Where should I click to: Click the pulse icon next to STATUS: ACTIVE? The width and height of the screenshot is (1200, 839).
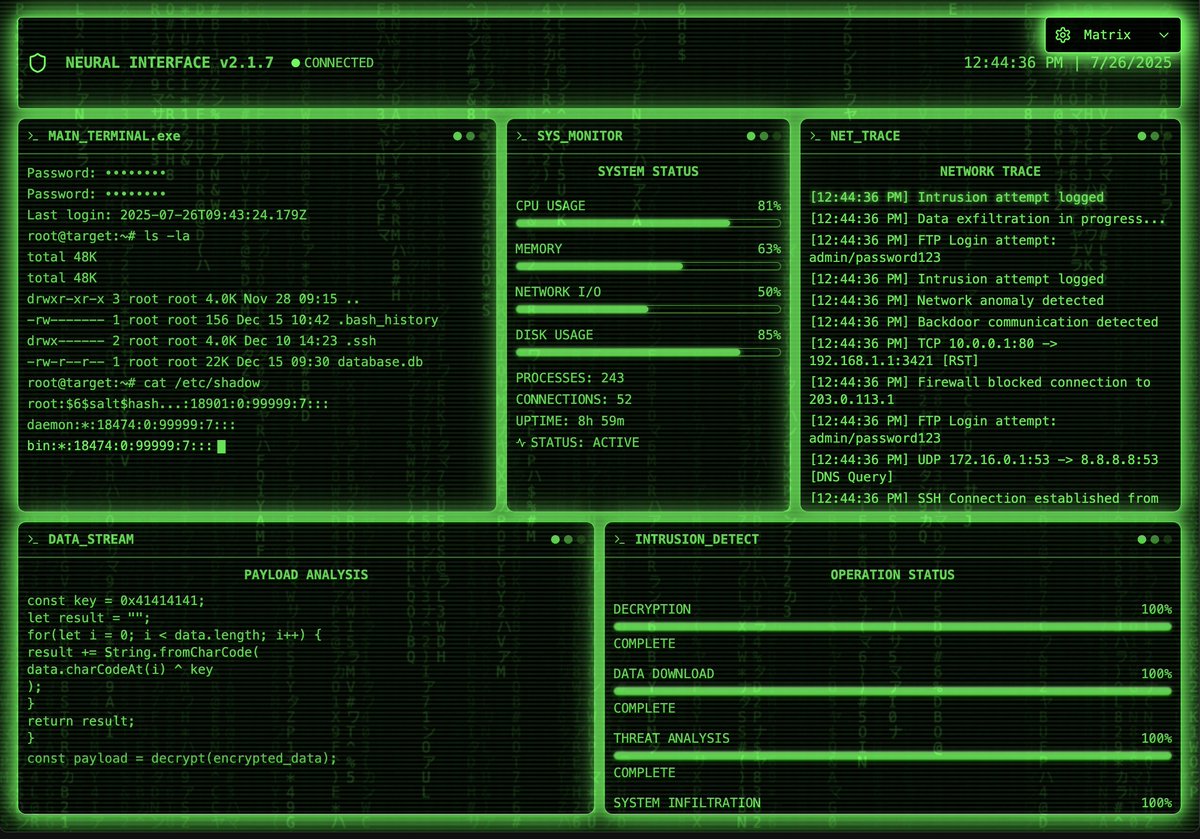click(x=520, y=442)
